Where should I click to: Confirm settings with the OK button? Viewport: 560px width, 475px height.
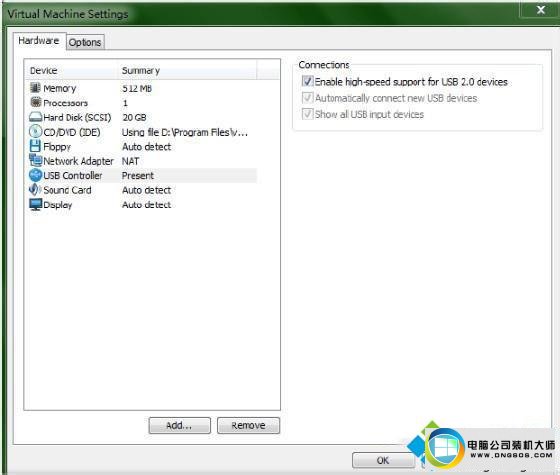pos(383,460)
